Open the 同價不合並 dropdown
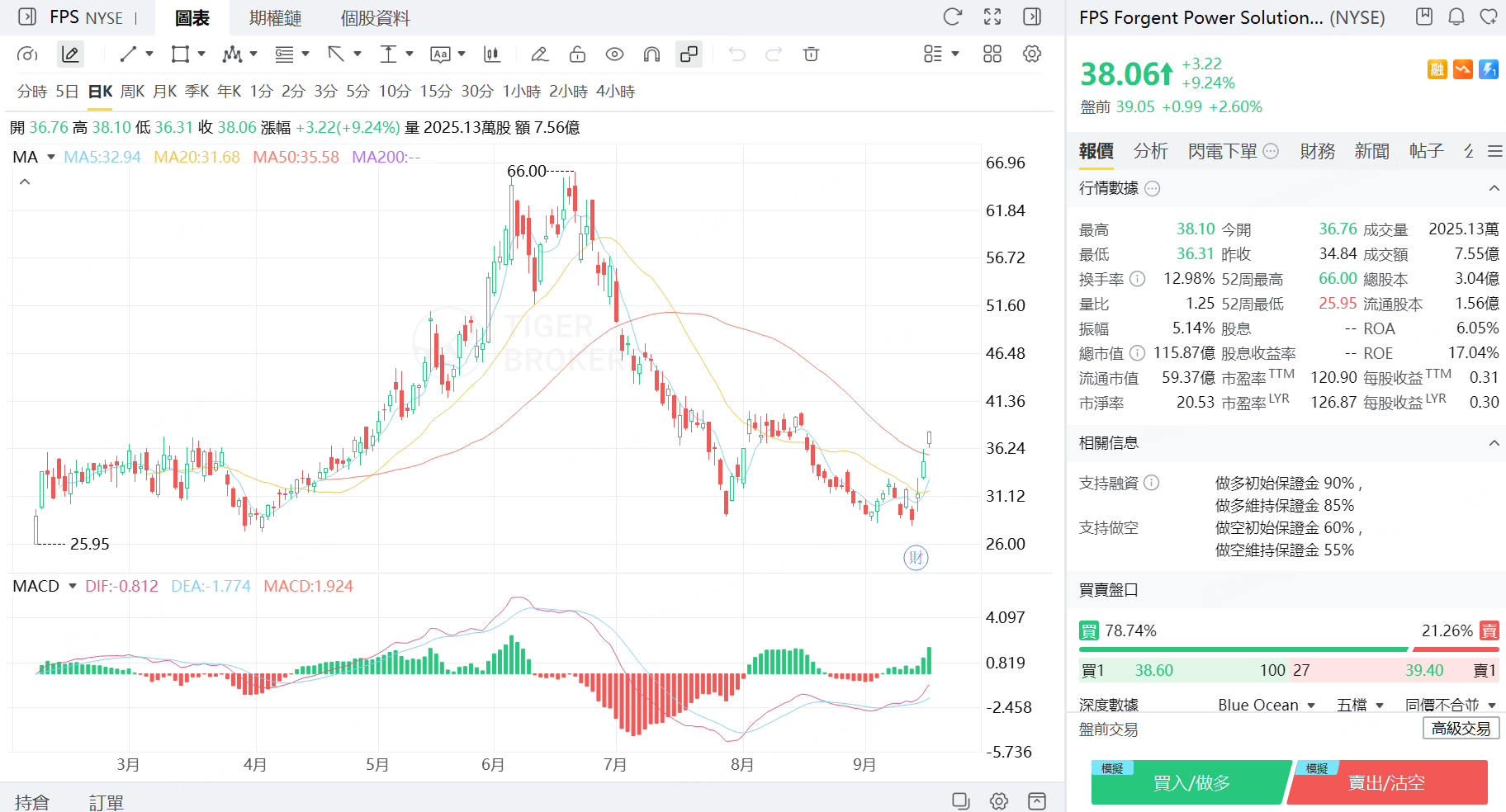This screenshot has height=812, width=1506. (x=1451, y=705)
